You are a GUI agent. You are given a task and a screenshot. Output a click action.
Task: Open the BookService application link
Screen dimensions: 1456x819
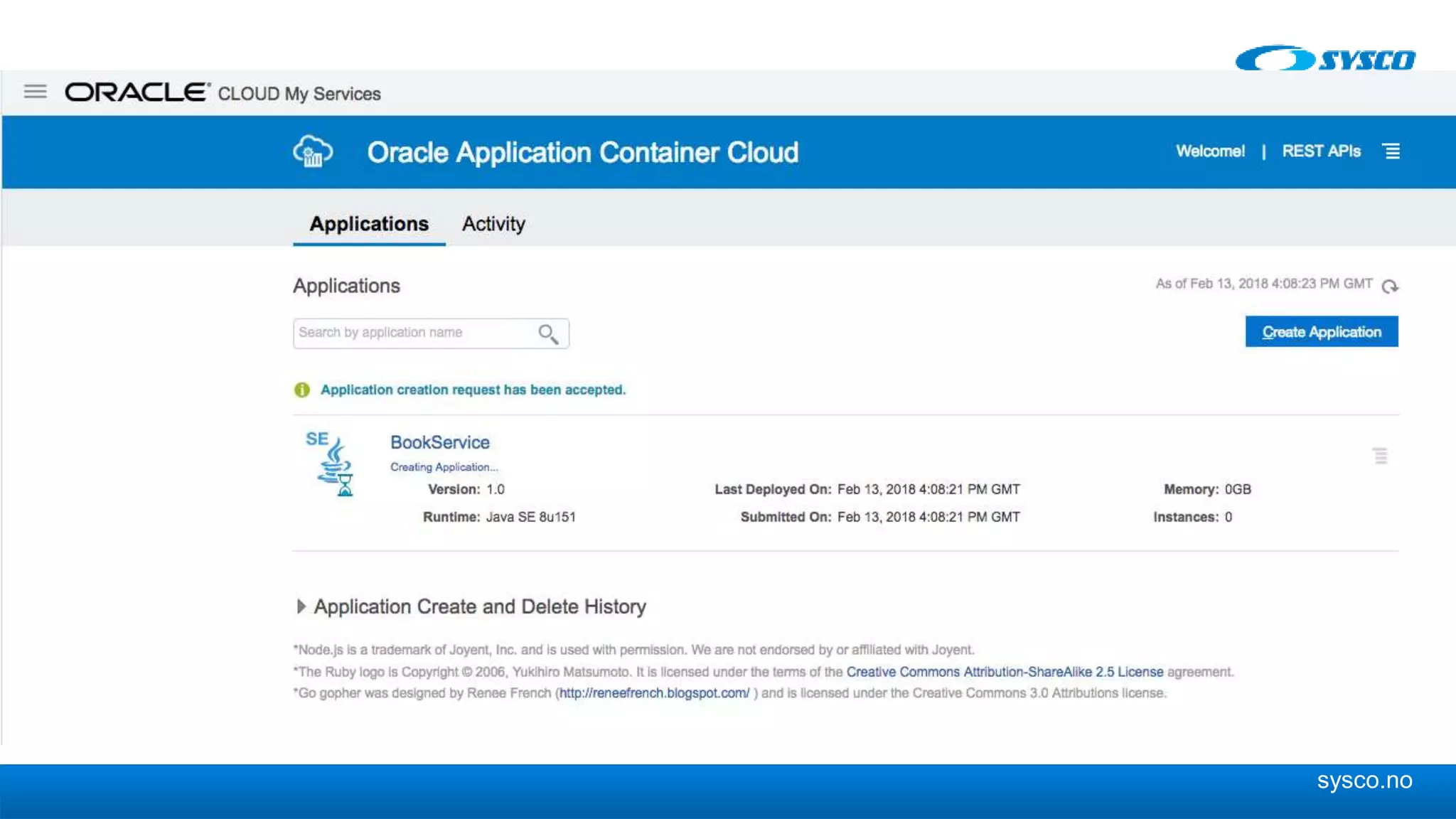pos(439,442)
